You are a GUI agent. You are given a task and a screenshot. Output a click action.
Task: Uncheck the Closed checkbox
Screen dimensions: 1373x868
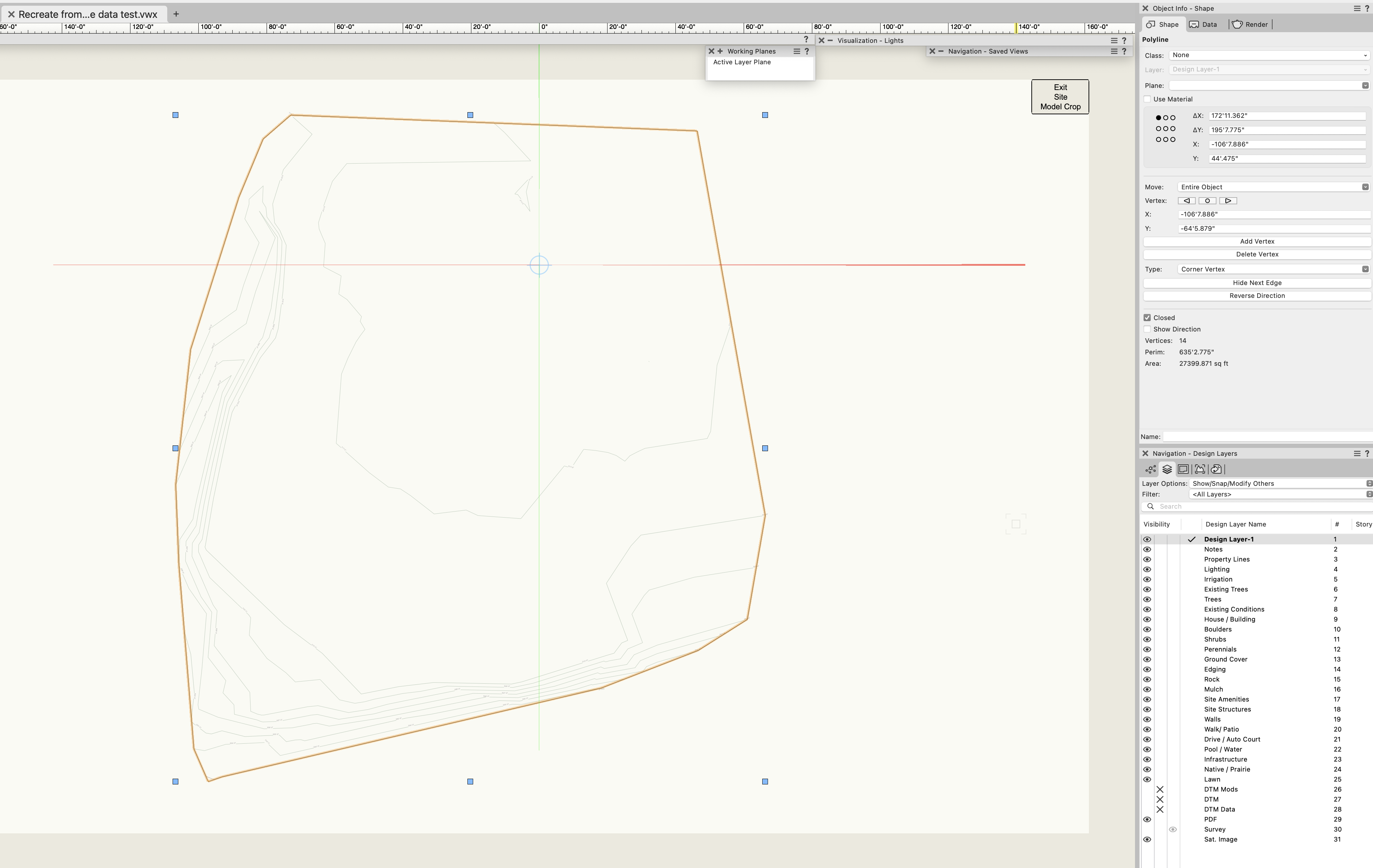coord(1147,318)
